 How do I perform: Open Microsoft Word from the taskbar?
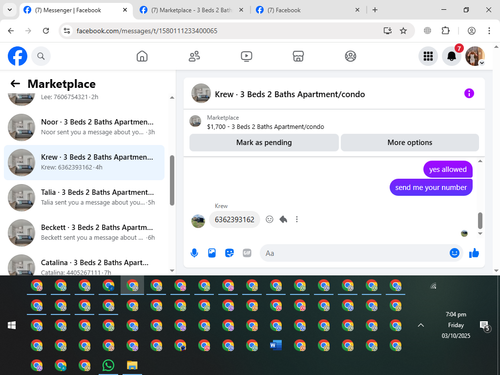(276, 345)
